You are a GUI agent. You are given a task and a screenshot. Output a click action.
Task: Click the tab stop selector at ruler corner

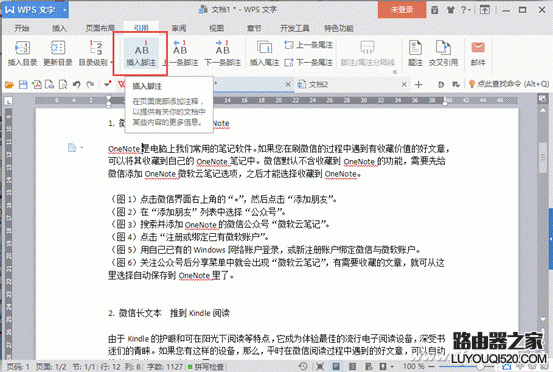pos(8,101)
